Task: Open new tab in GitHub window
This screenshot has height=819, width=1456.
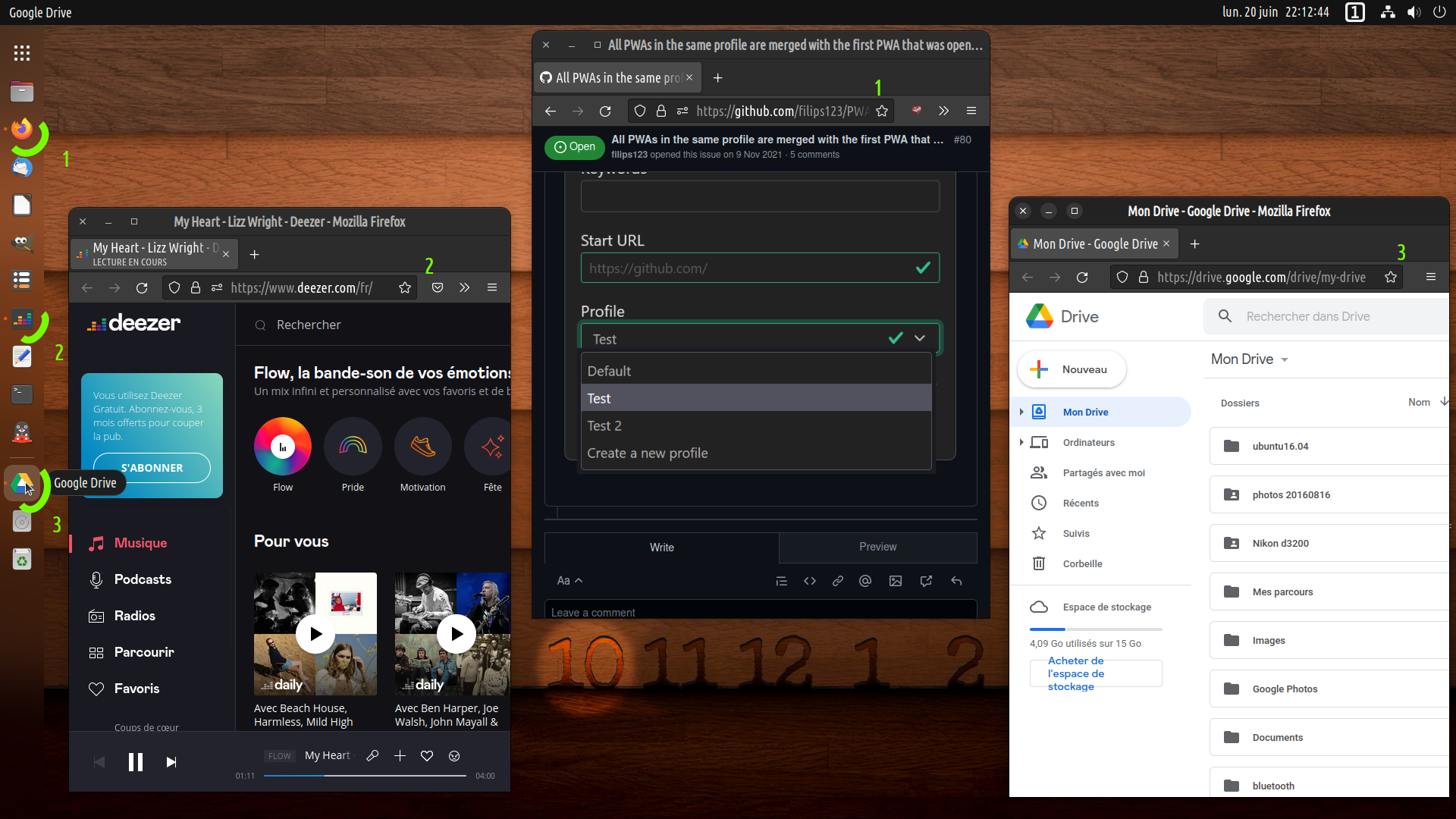Action: (718, 78)
